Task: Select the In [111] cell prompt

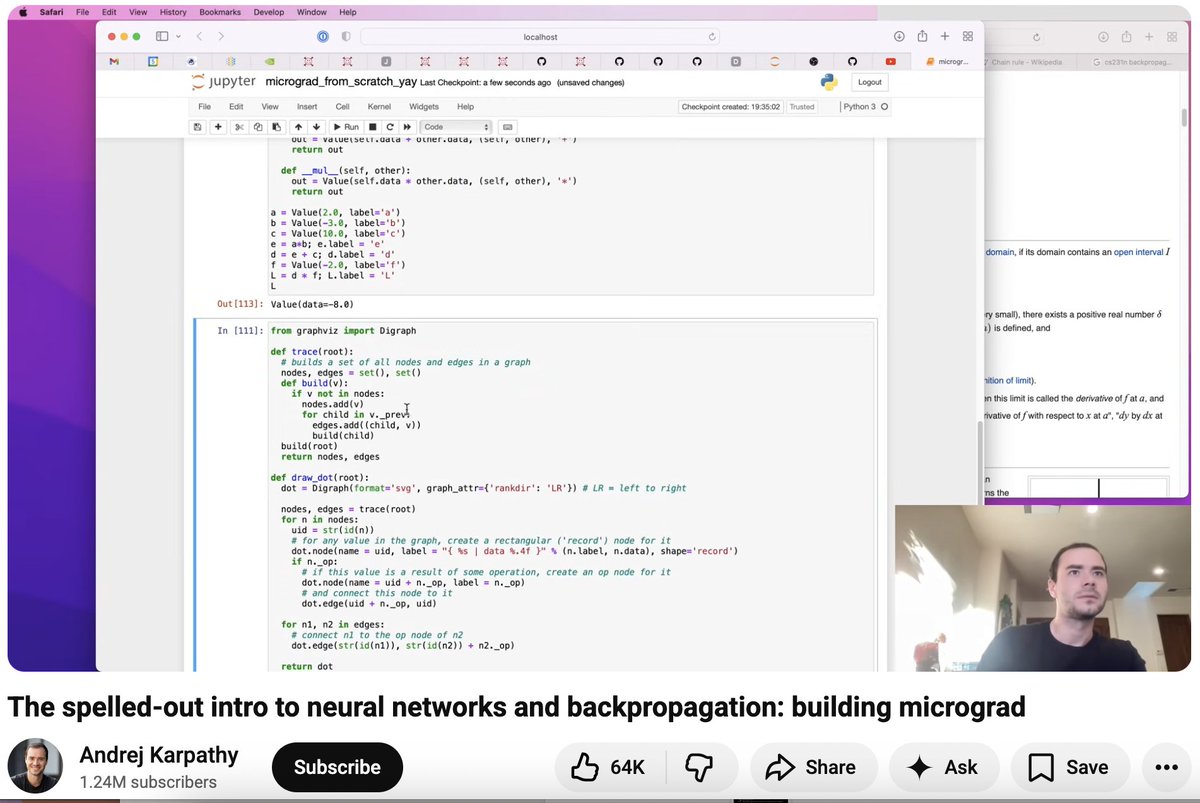Action: click(x=240, y=330)
